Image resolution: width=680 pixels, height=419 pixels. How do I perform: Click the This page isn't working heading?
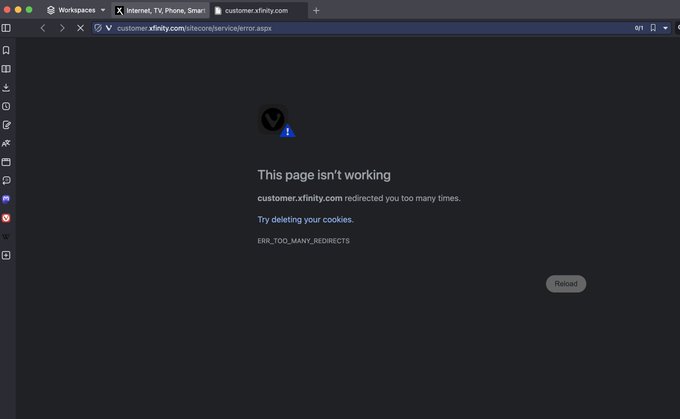324,175
